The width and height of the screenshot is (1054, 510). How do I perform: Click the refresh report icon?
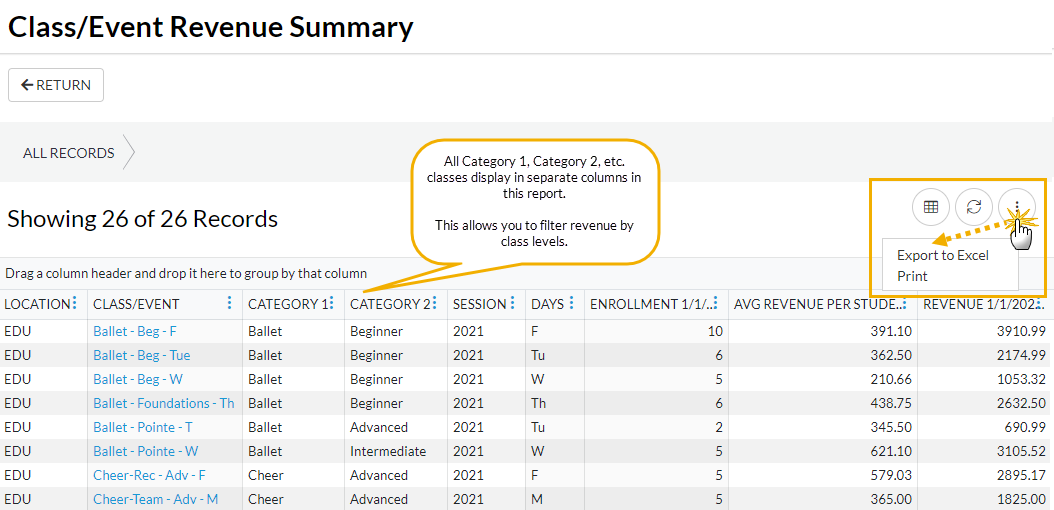[974, 207]
